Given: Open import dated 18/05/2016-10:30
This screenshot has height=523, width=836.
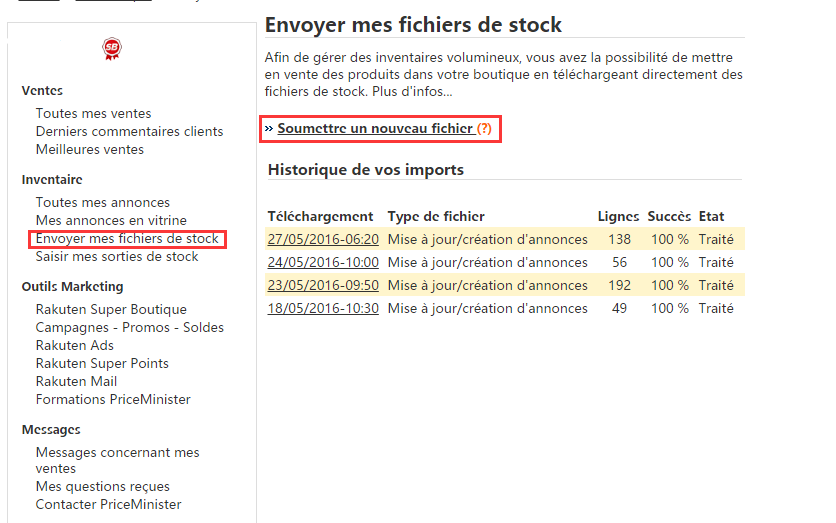Looking at the screenshot, I should [x=322, y=309].
